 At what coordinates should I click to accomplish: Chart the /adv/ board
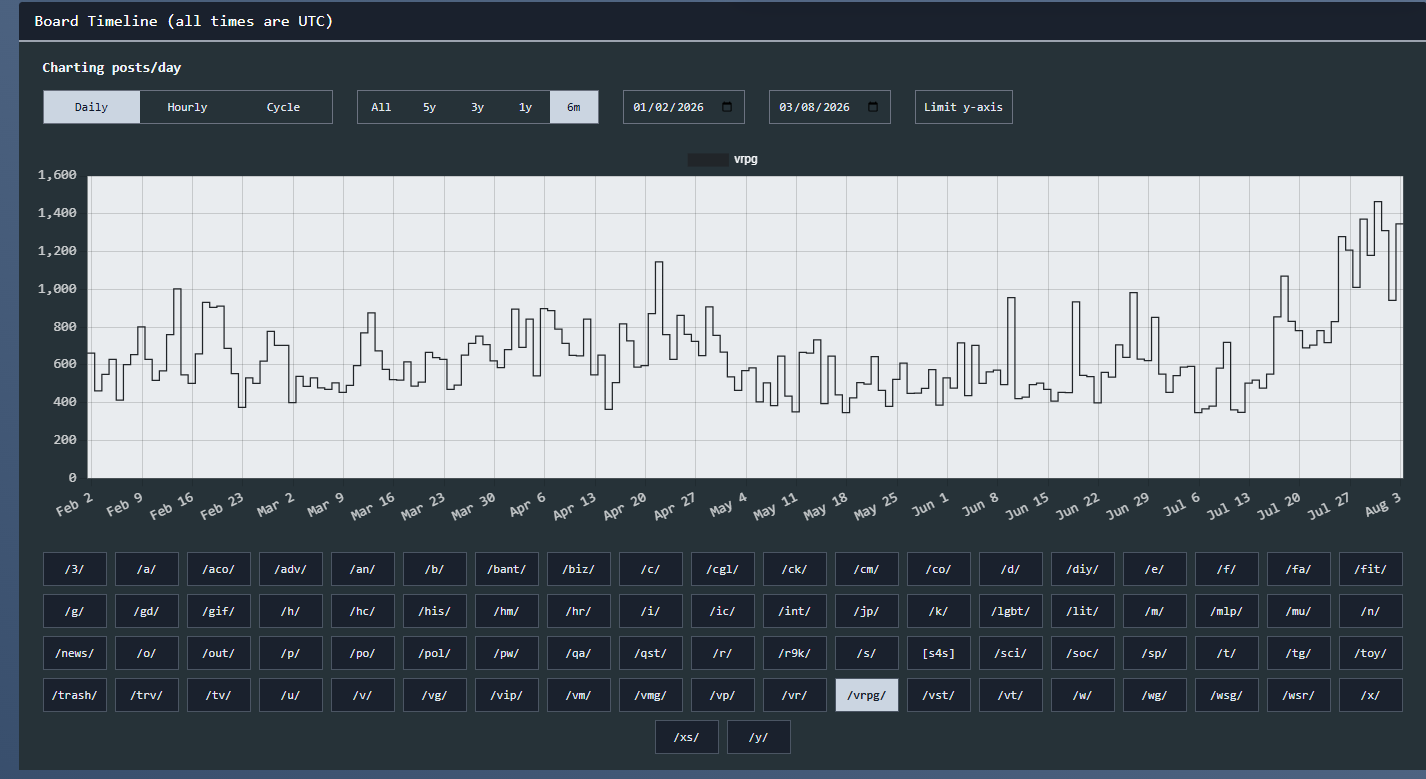click(x=291, y=569)
